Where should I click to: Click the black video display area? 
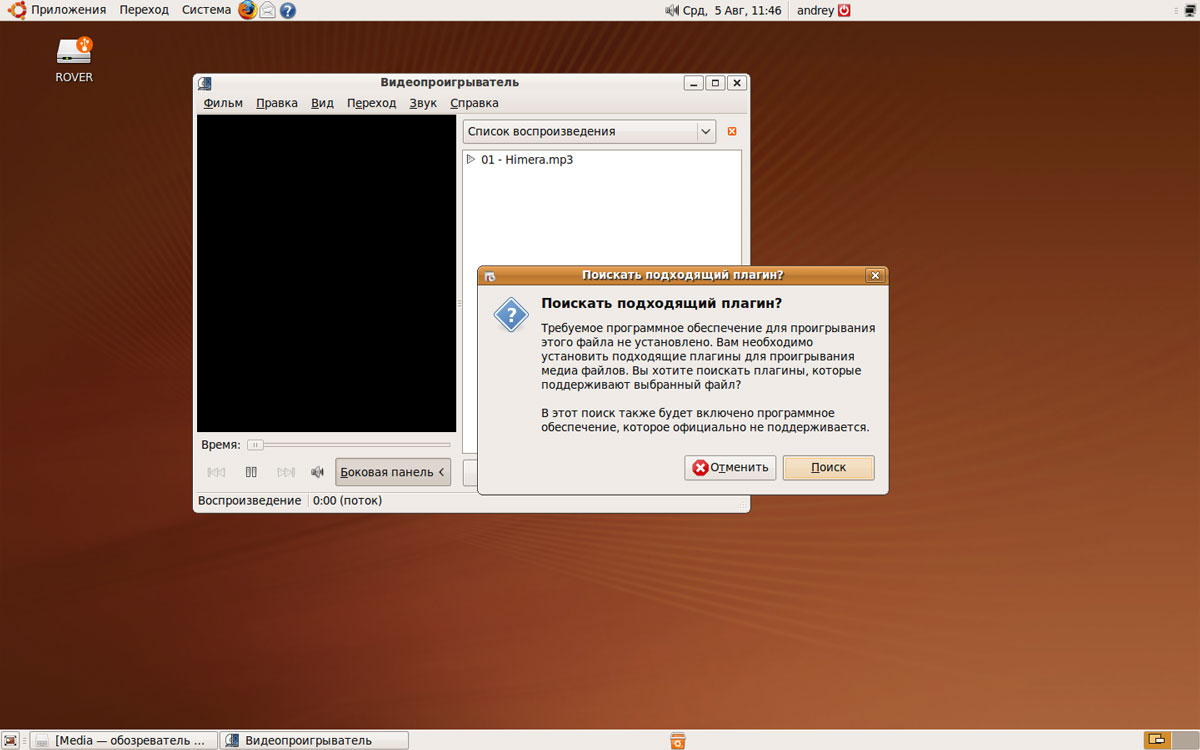click(x=326, y=273)
